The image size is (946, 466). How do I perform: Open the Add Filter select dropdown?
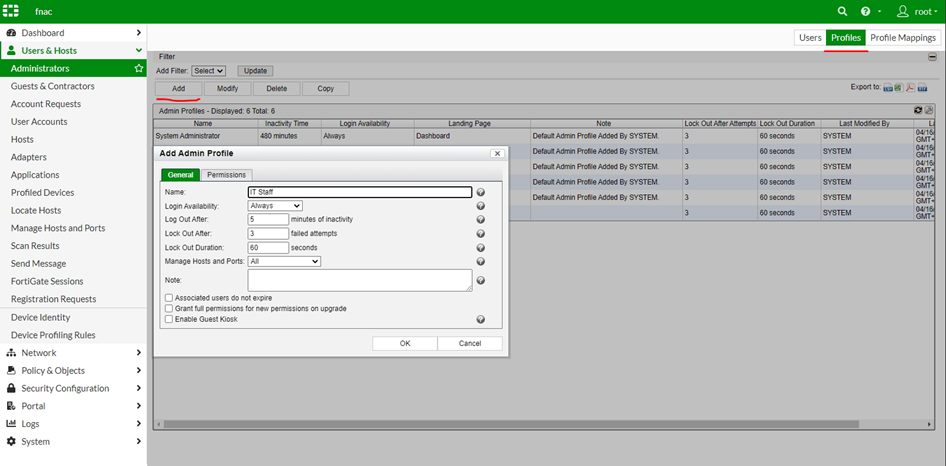(209, 71)
